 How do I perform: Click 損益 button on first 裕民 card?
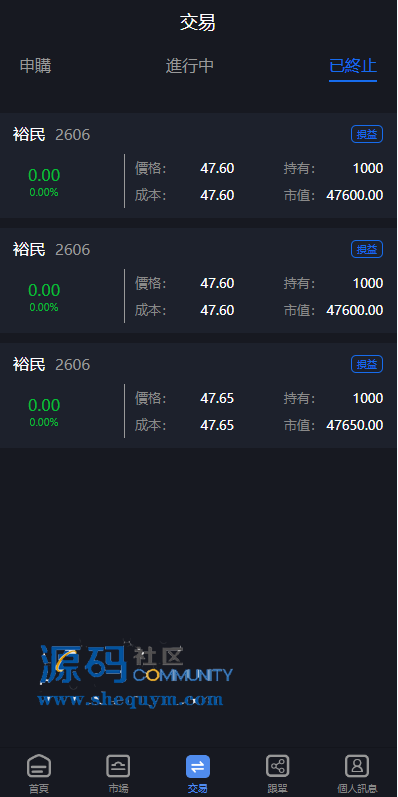click(367, 134)
